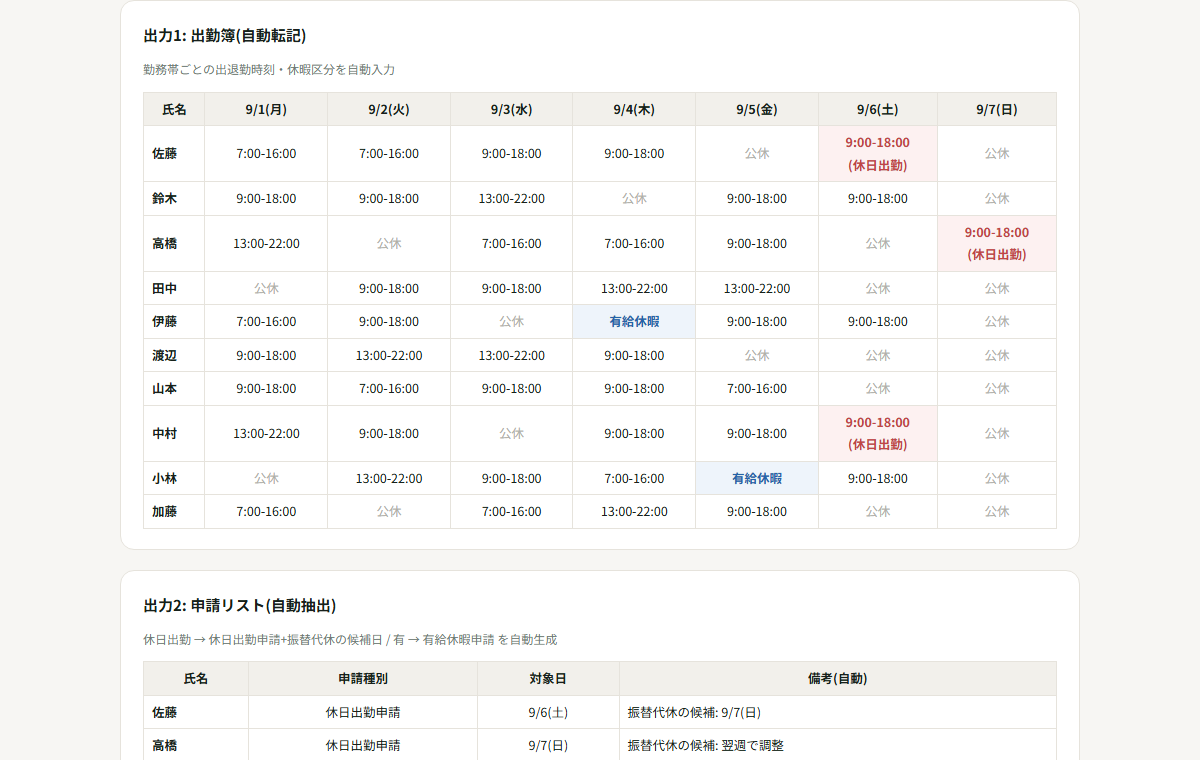Image resolution: width=1200 pixels, height=760 pixels.
Task: Click 佐藤's 公休 cell on 9/5(金)
Action: click(x=757, y=154)
